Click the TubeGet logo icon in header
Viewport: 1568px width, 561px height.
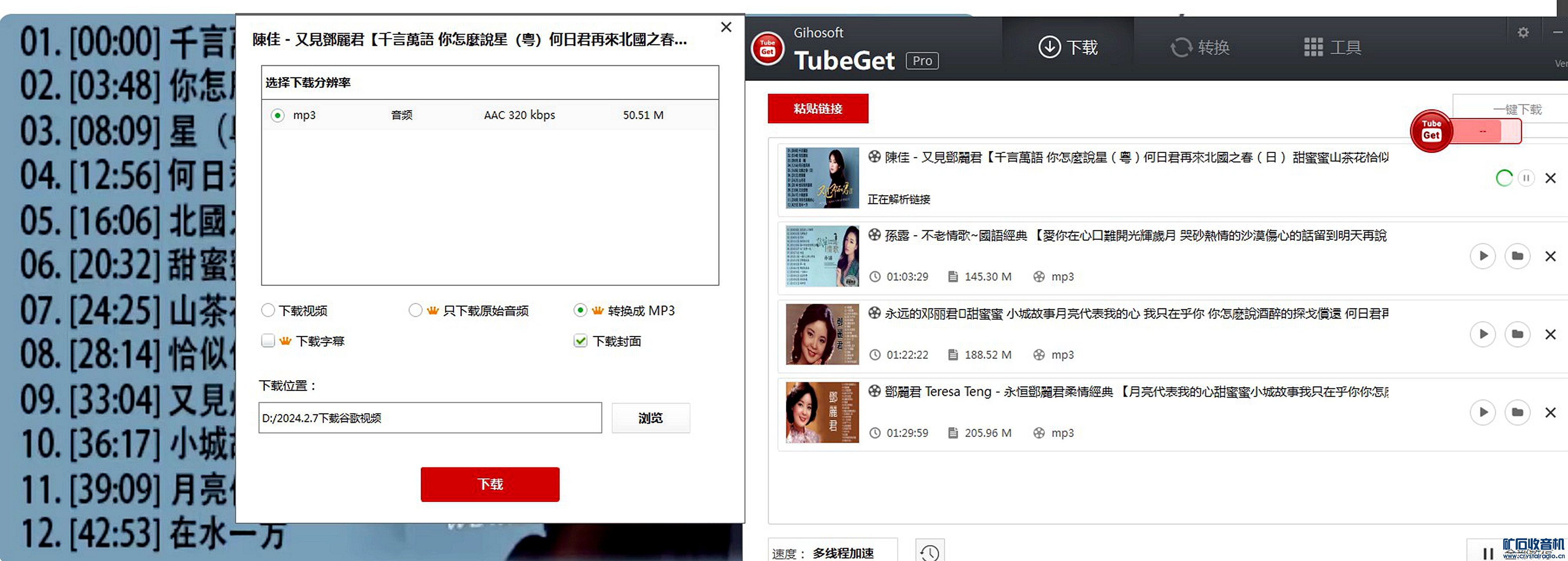(768, 48)
